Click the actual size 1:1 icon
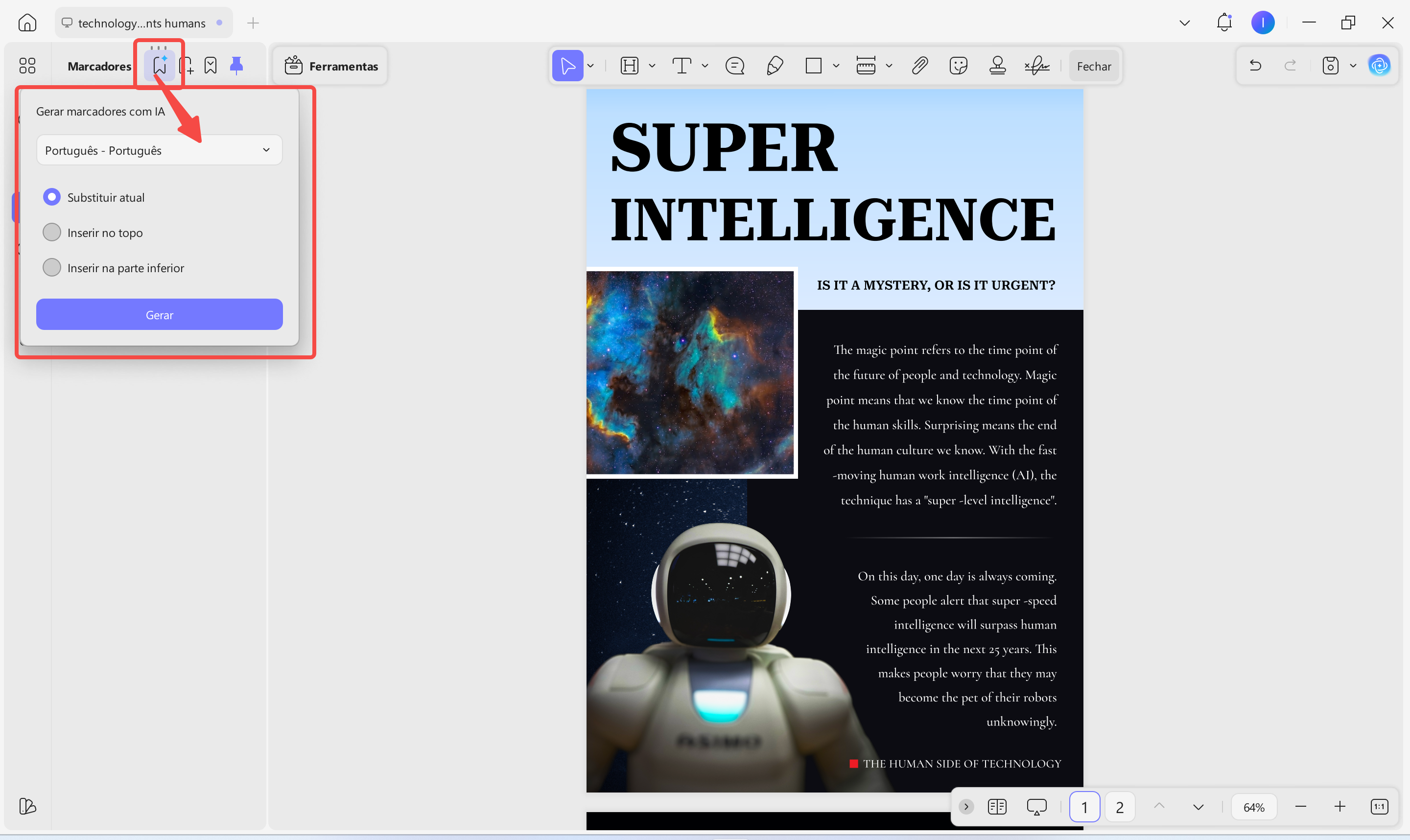The image size is (1410, 840). pyautogui.click(x=1379, y=807)
